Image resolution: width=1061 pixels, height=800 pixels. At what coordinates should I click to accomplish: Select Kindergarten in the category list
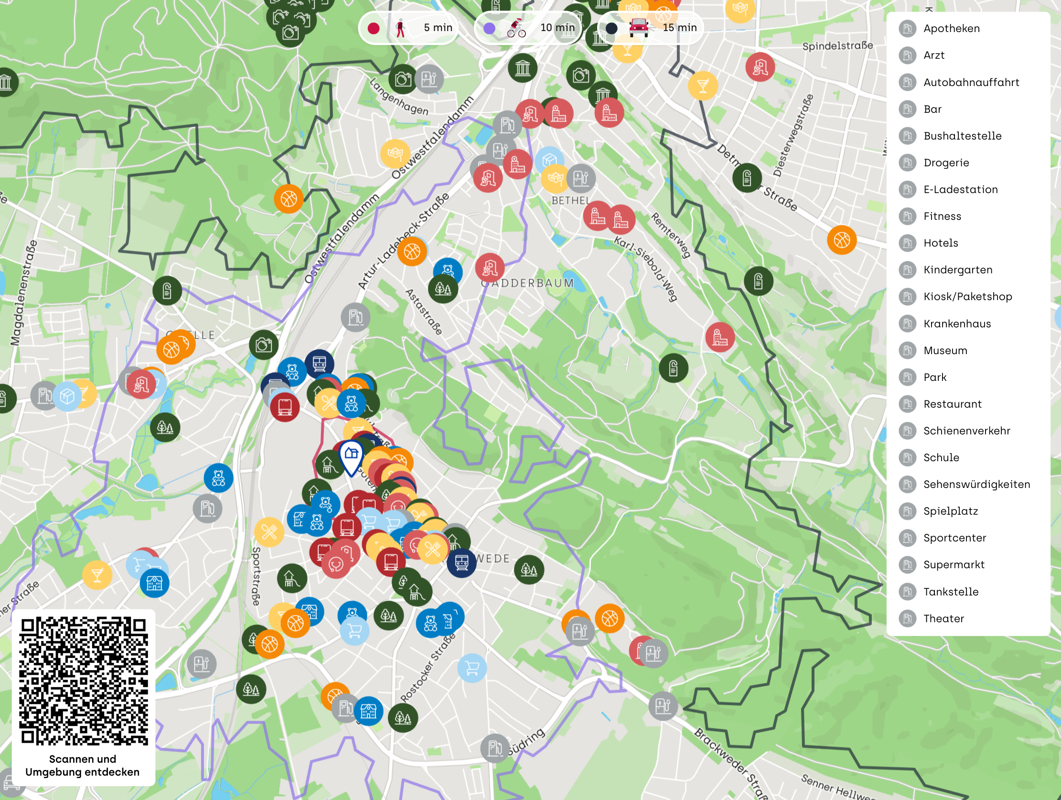(957, 270)
